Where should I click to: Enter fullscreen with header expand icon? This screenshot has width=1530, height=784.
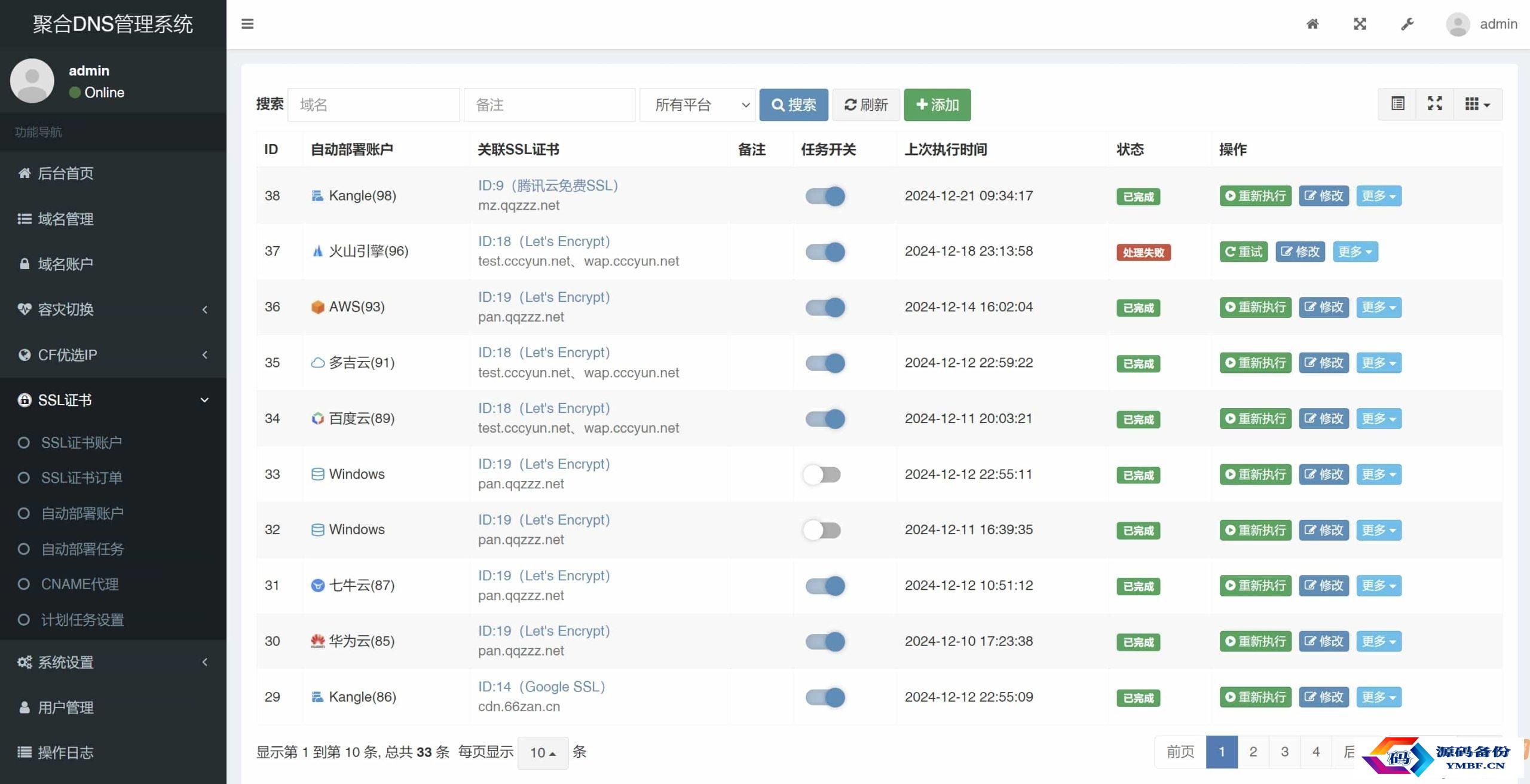click(1360, 24)
